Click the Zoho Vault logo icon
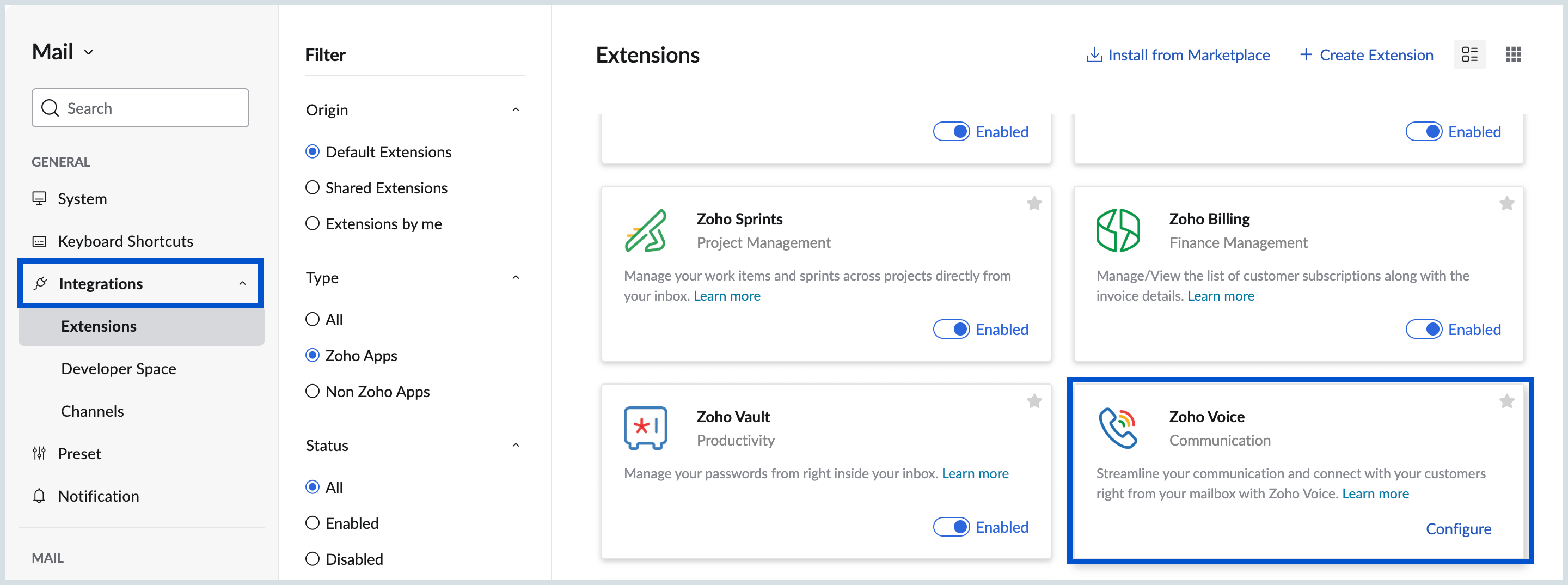 tap(645, 428)
